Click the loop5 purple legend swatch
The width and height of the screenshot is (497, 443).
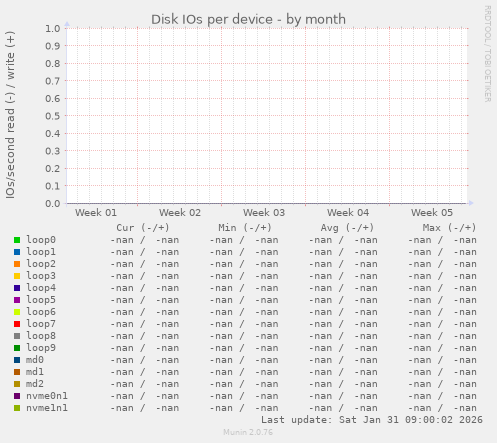(17, 300)
